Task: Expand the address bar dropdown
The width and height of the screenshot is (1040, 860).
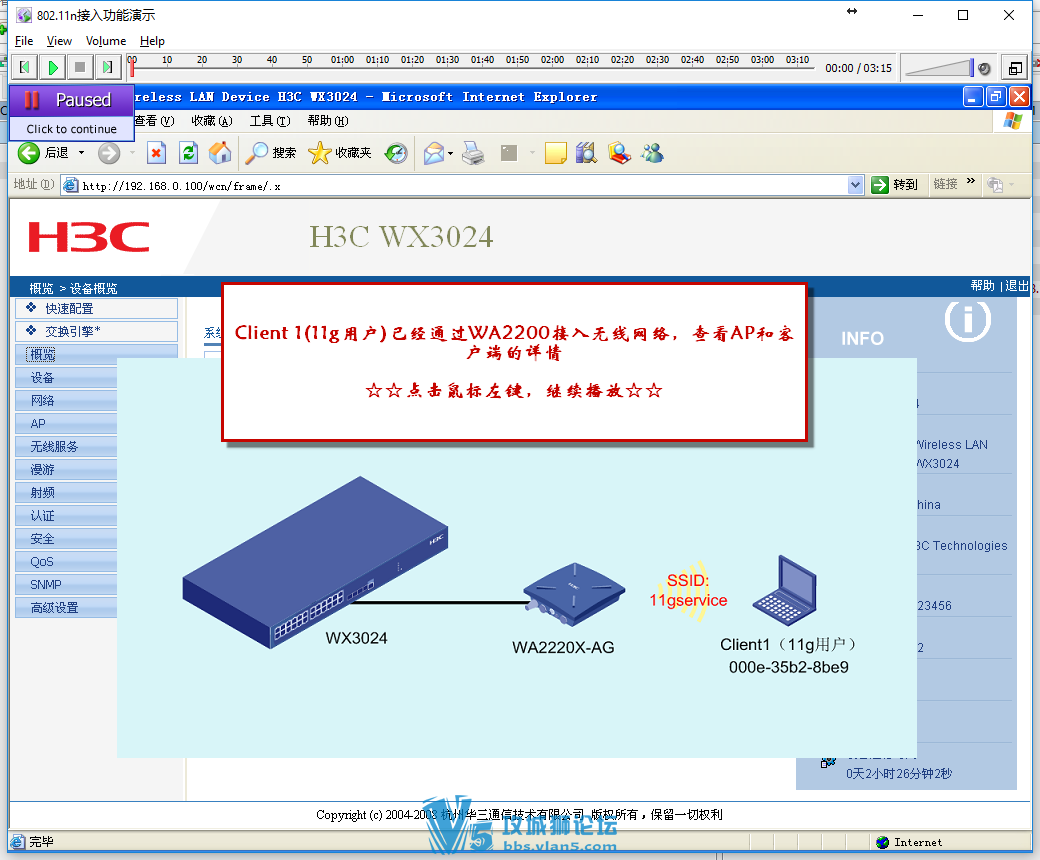Action: (856, 186)
